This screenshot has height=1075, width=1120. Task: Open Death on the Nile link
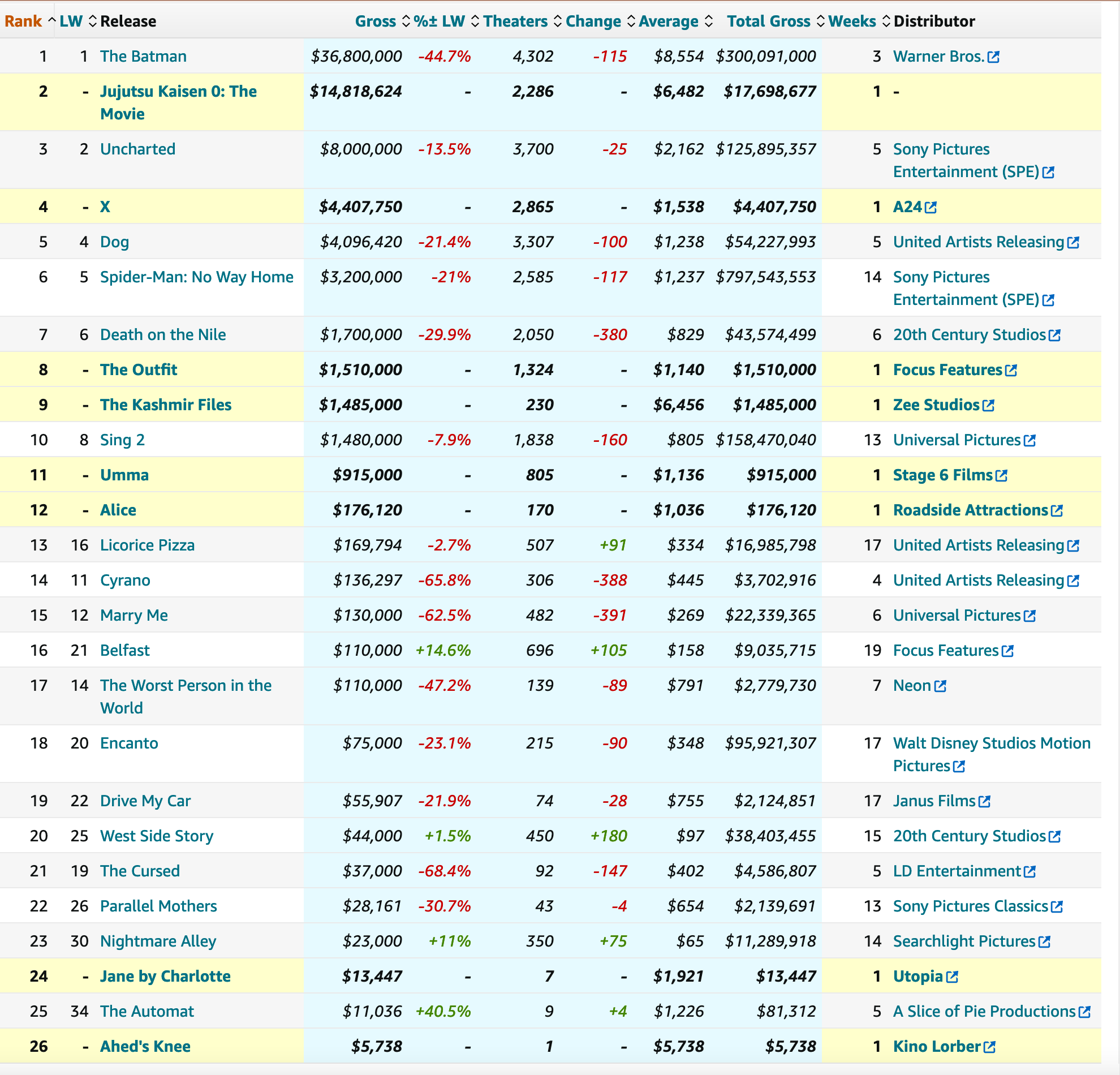(163, 334)
